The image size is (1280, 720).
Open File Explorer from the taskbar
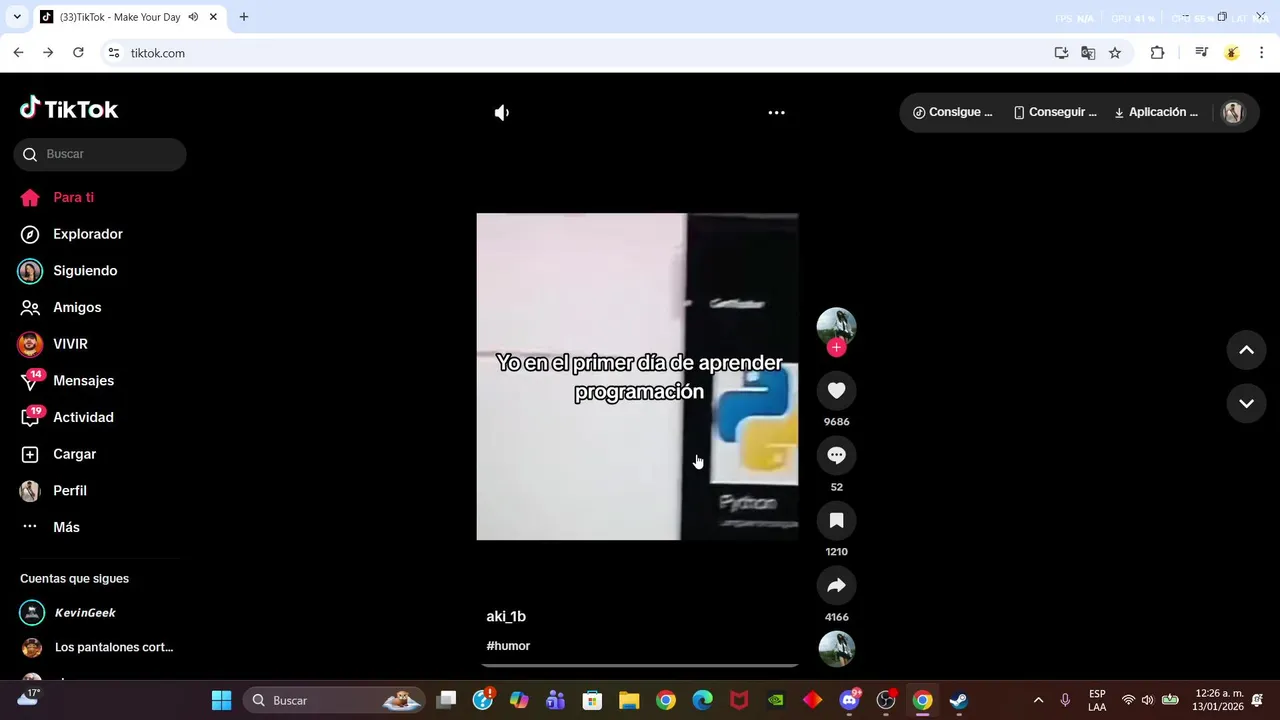point(629,700)
